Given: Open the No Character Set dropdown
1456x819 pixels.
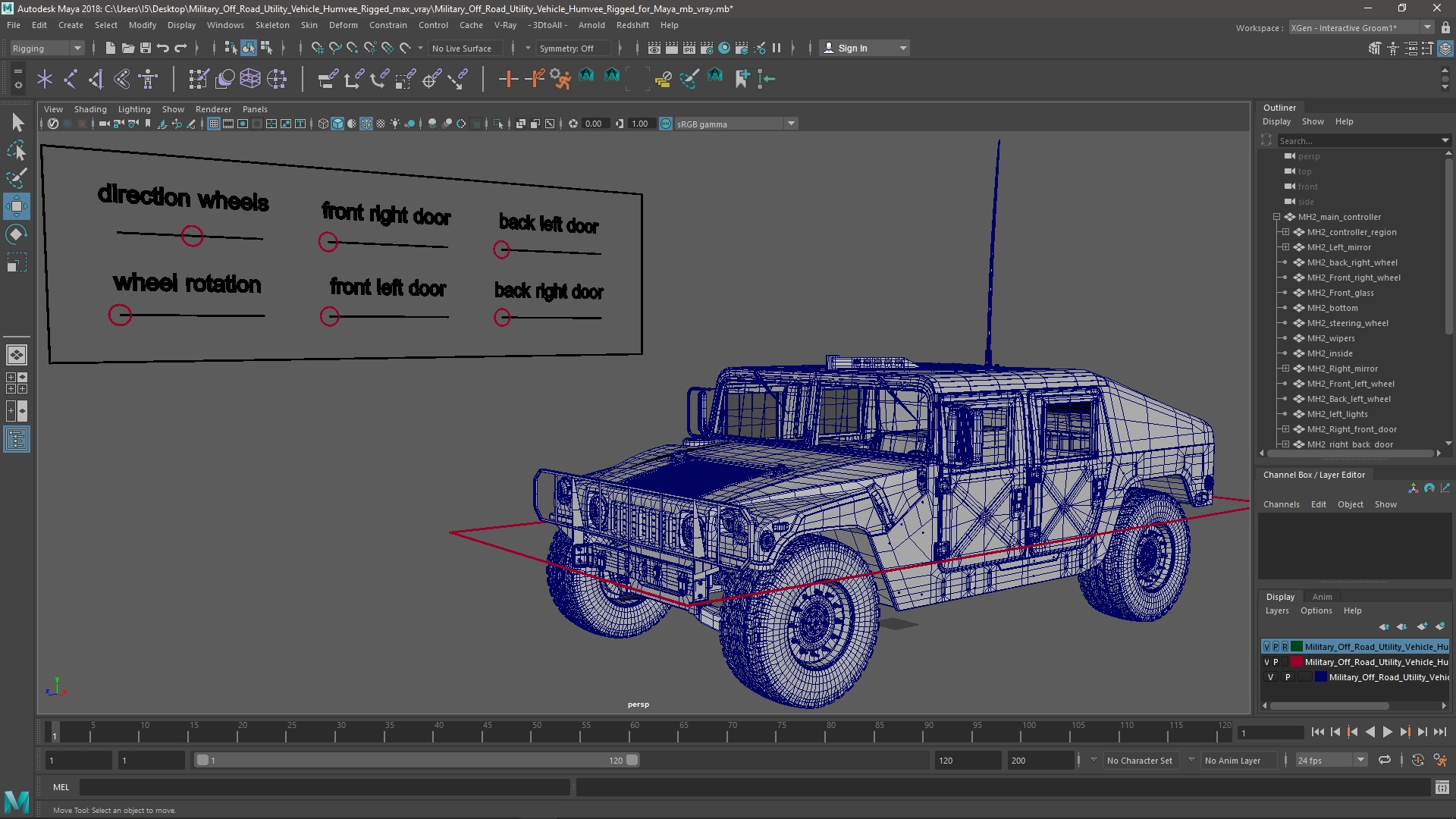Looking at the screenshot, I should [x=1140, y=760].
